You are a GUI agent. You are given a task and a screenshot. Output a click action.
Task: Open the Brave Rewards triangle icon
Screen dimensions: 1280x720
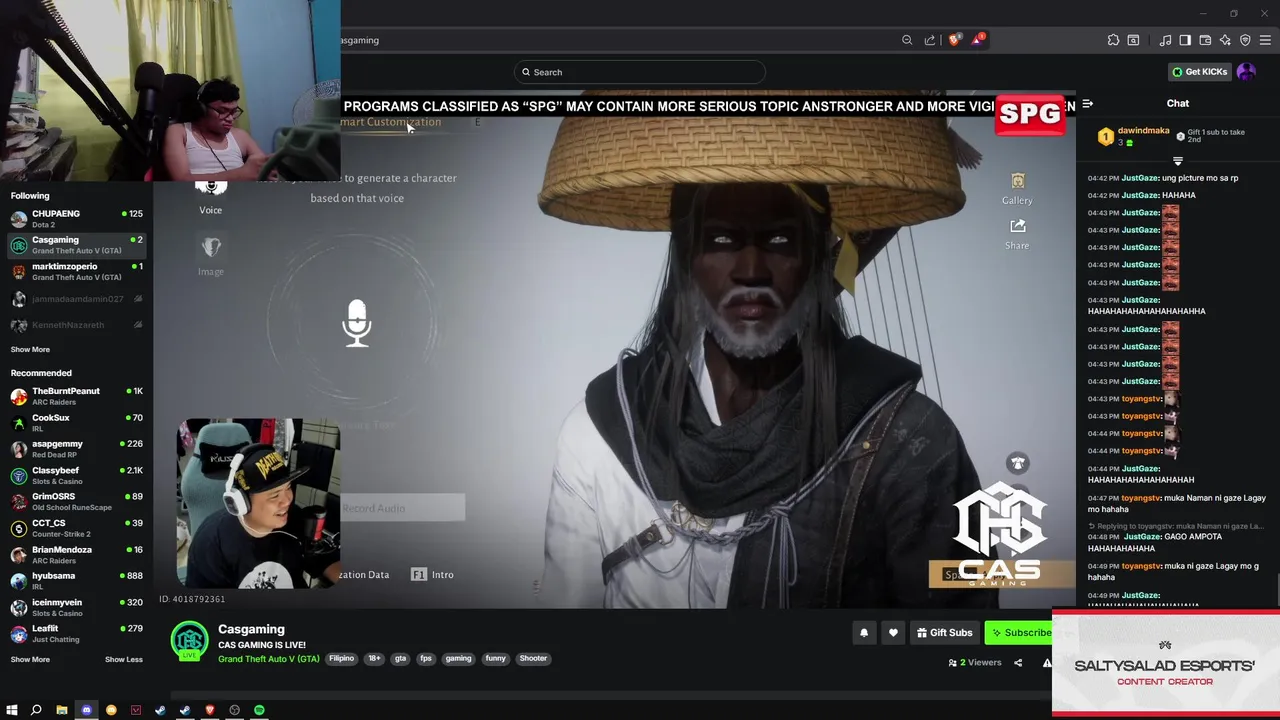pyautogui.click(x=977, y=40)
